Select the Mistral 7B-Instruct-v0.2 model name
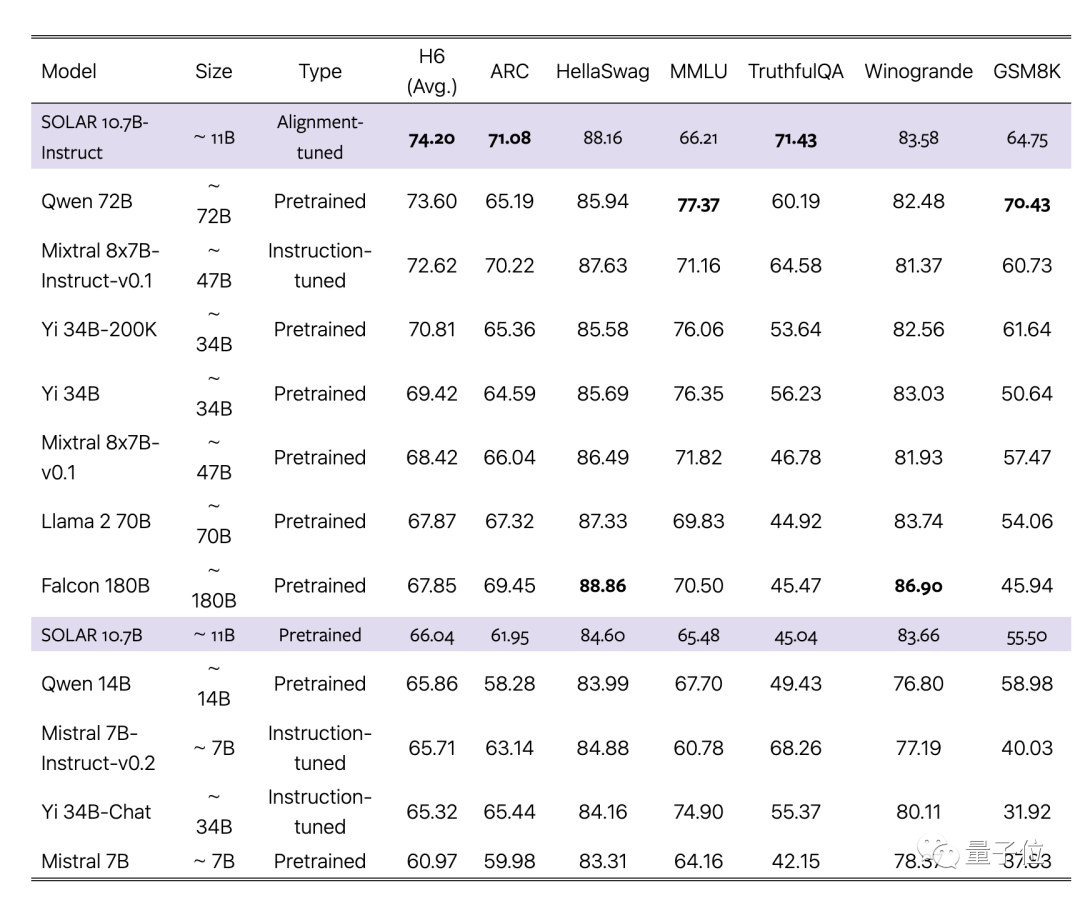The height and width of the screenshot is (900, 1080). pyautogui.click(x=98, y=747)
